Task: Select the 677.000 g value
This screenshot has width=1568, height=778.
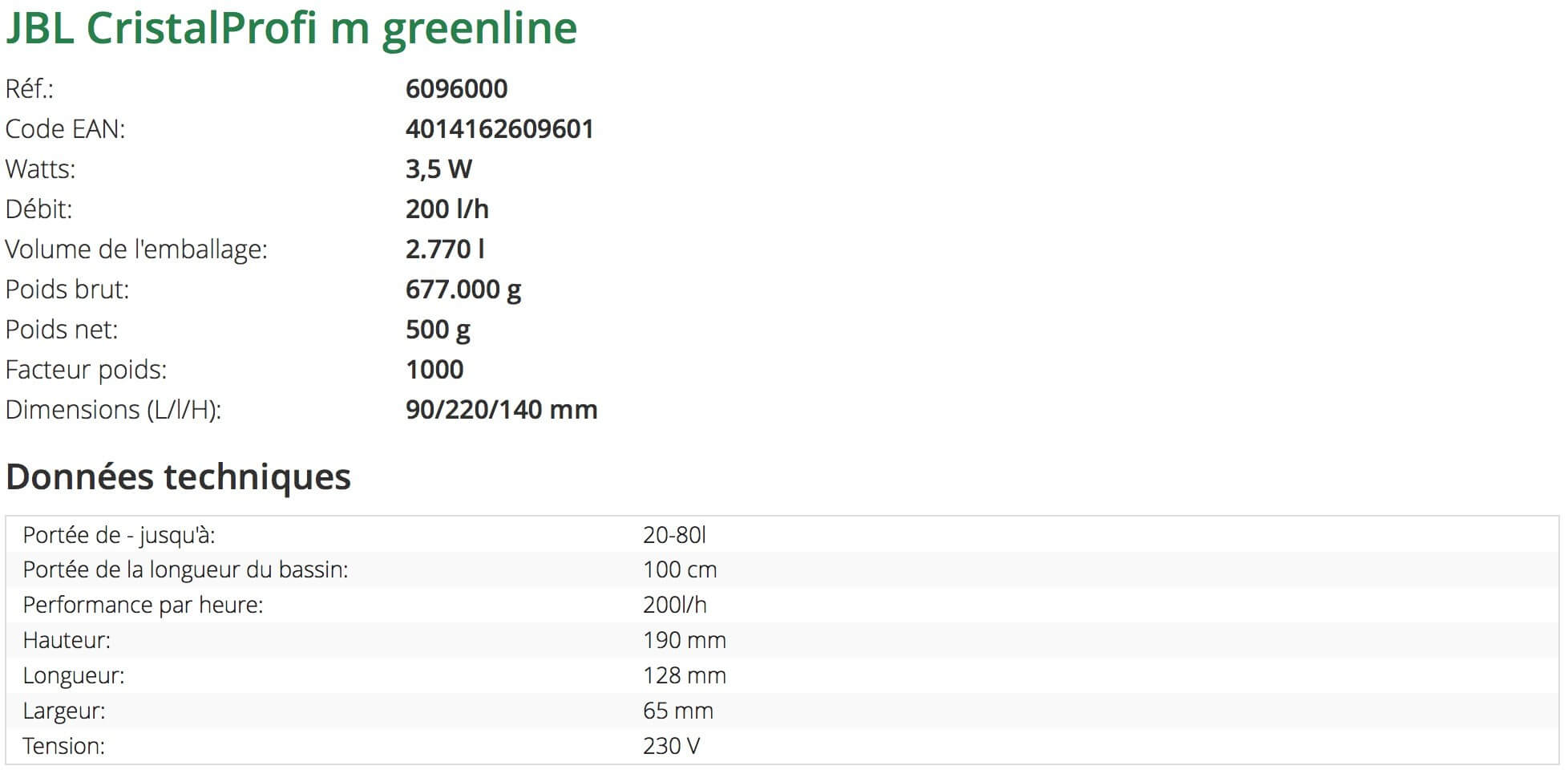Action: pos(463,290)
